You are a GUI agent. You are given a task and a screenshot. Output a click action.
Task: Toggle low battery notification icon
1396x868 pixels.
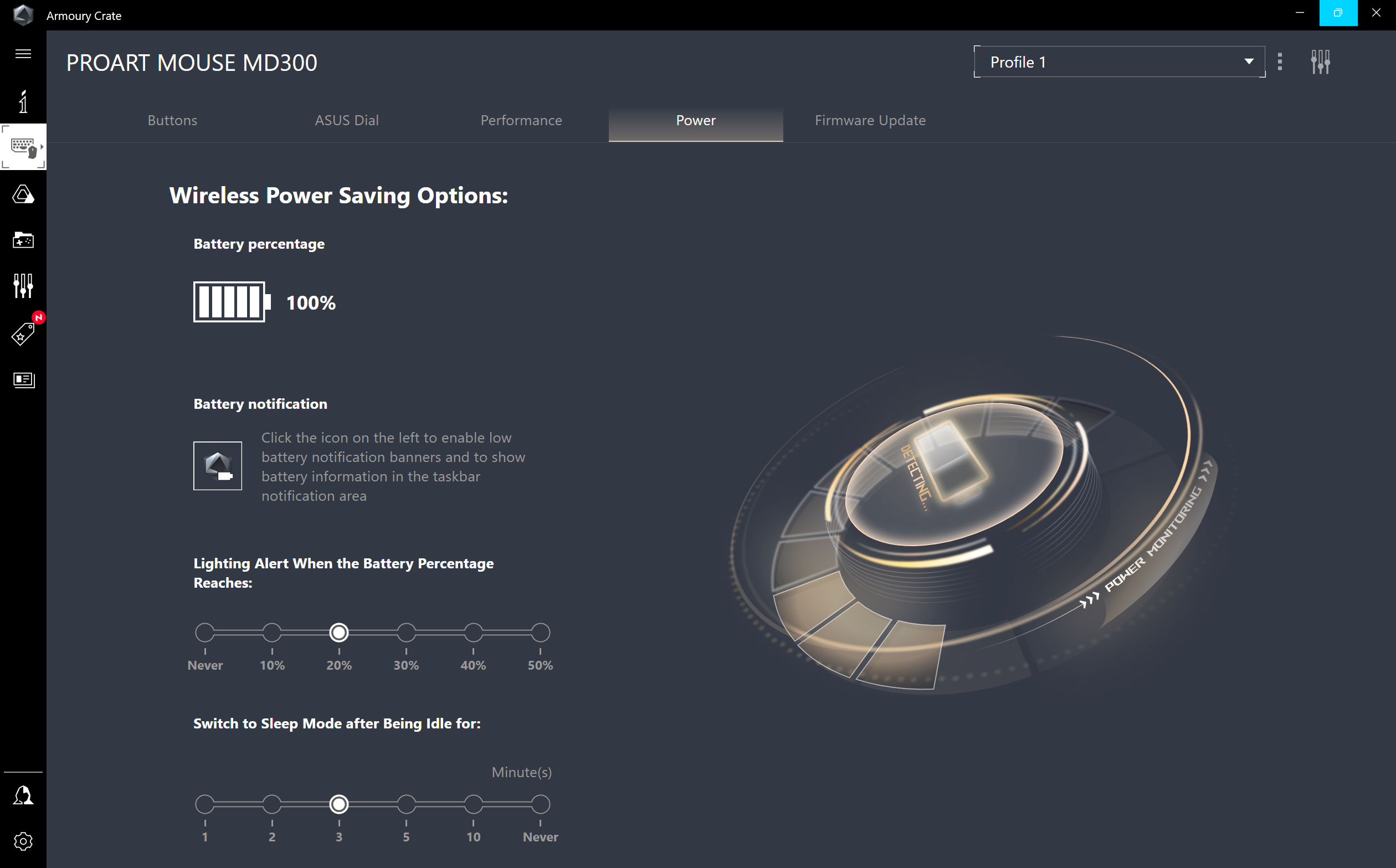coord(218,466)
